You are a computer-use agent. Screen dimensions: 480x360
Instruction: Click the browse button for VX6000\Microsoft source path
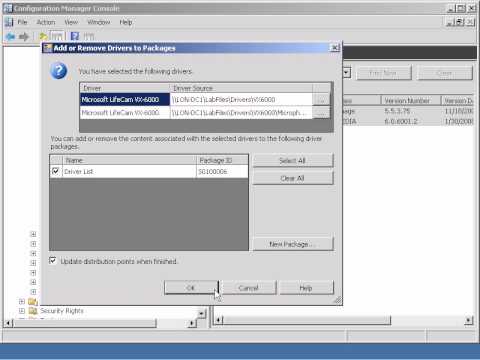click(321, 113)
